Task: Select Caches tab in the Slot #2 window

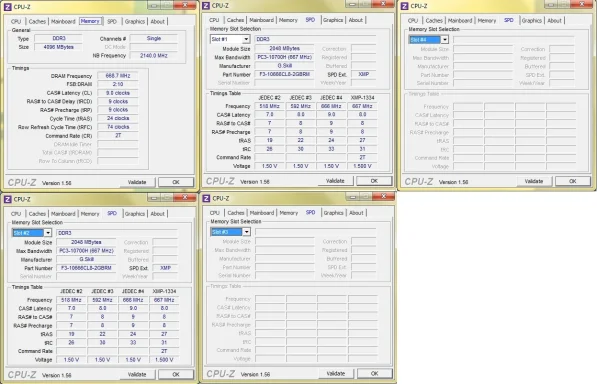Action: pyautogui.click(x=37, y=214)
